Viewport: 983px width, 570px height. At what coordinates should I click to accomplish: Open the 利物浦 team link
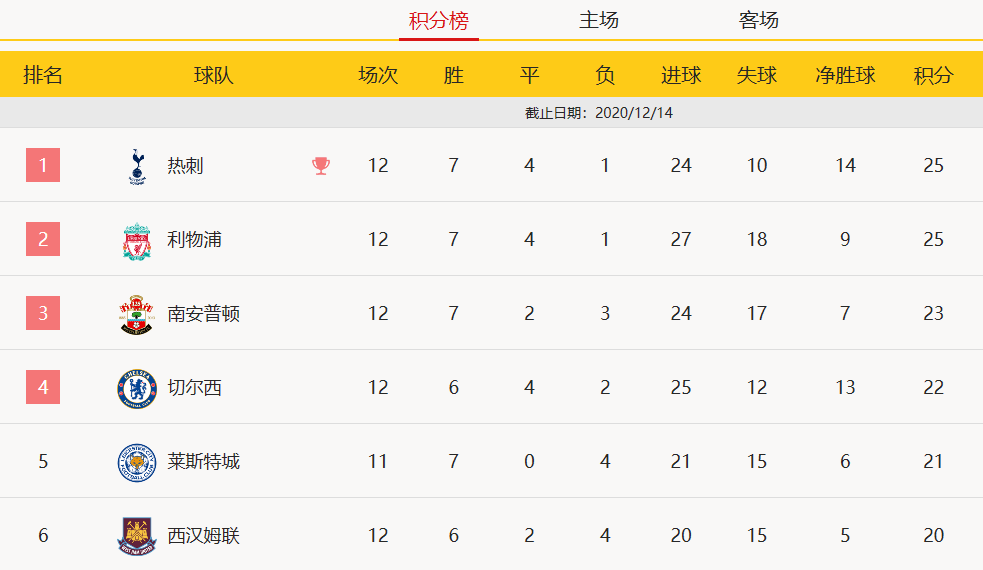coord(194,240)
